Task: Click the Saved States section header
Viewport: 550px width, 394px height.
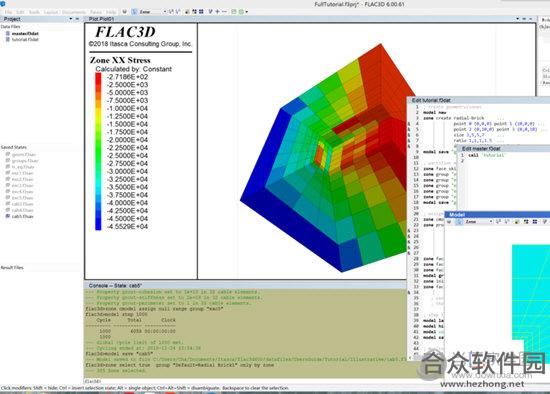Action: (x=14, y=147)
